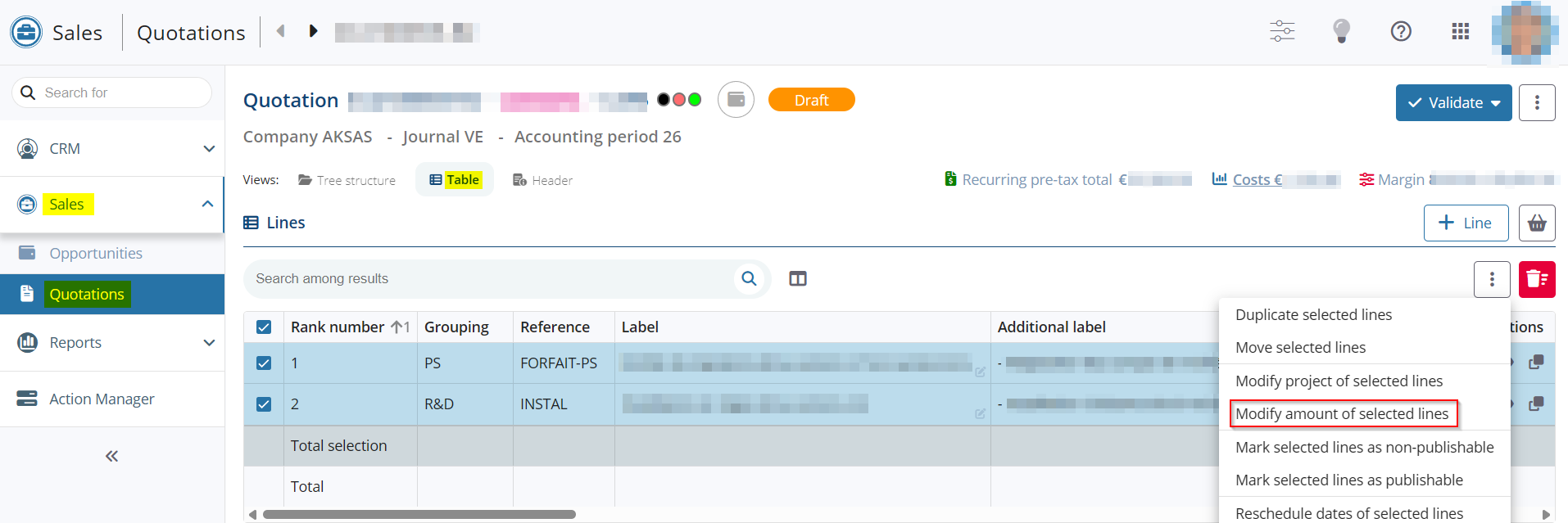Collapse the sidebar with double chevron
Screen dimensions: 1568x523
(112, 456)
